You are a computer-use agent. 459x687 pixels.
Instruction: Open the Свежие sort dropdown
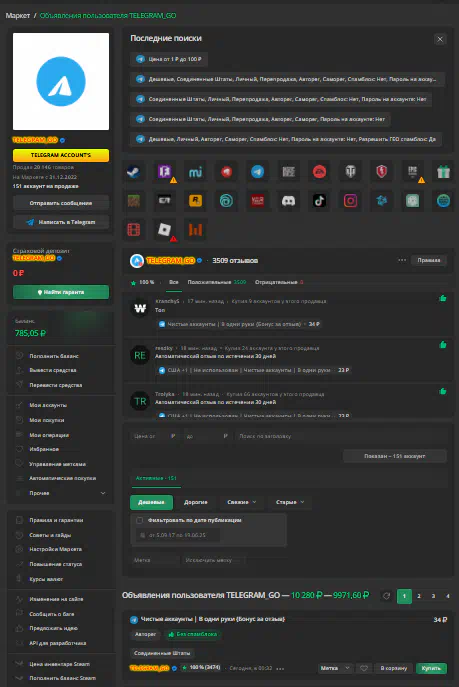pyautogui.click(x=242, y=502)
